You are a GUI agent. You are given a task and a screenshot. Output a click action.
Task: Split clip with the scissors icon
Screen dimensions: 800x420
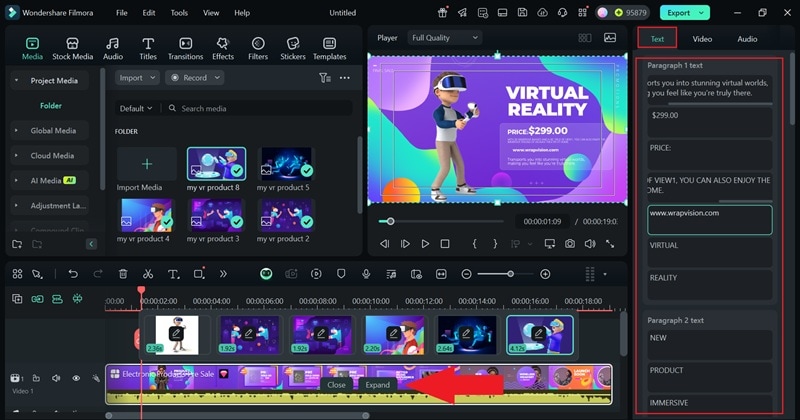[x=148, y=274]
